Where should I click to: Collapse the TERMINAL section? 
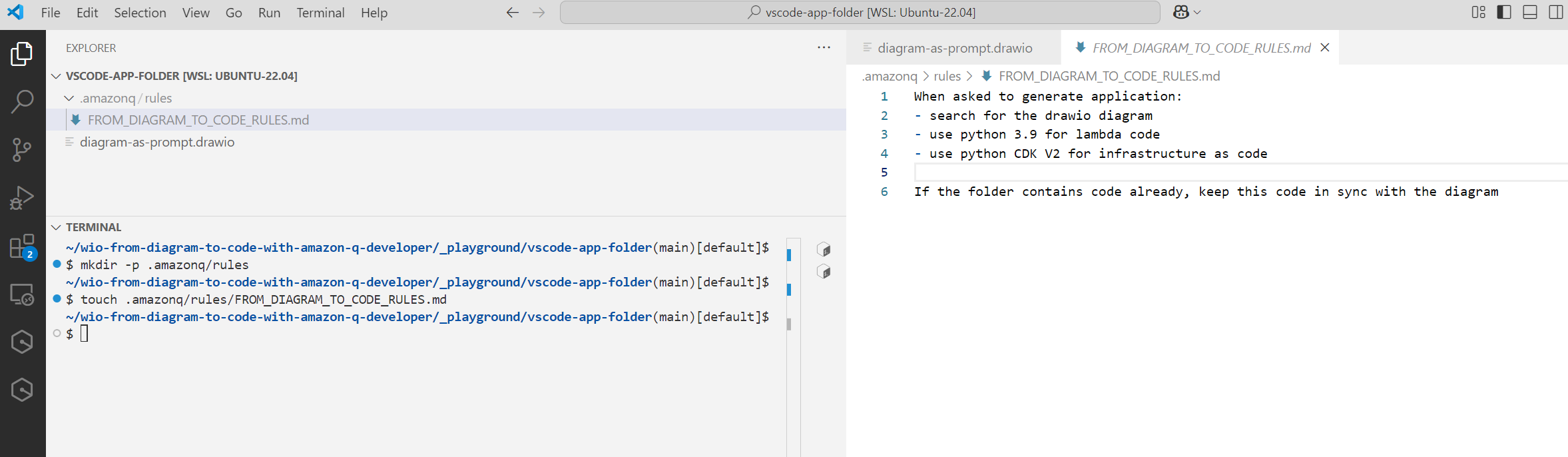tap(57, 227)
